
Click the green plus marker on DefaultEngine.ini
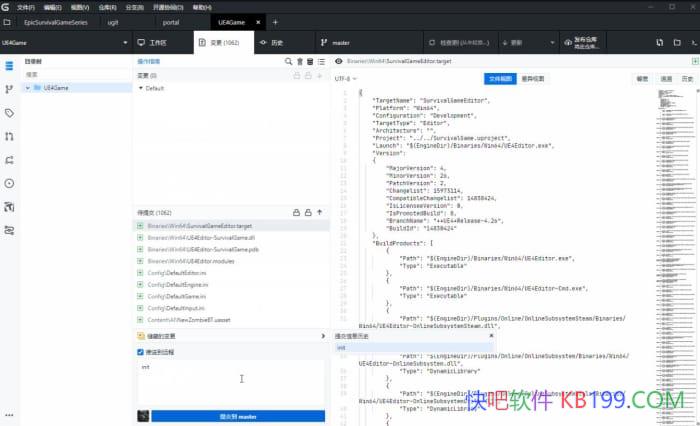pos(140,284)
